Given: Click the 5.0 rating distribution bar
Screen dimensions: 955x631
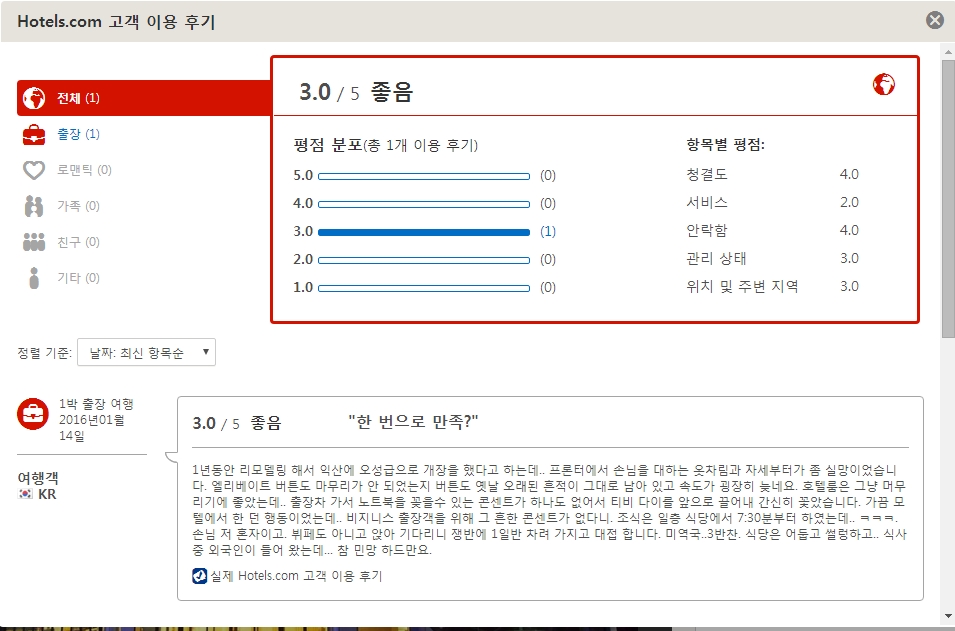Looking at the screenshot, I should 424,176.
